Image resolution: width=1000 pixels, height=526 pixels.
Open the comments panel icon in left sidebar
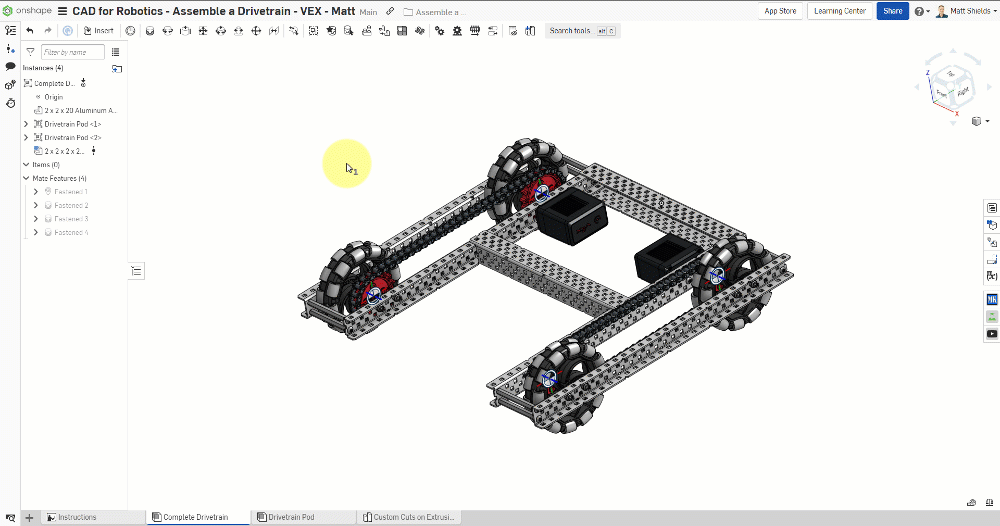tap(10, 66)
